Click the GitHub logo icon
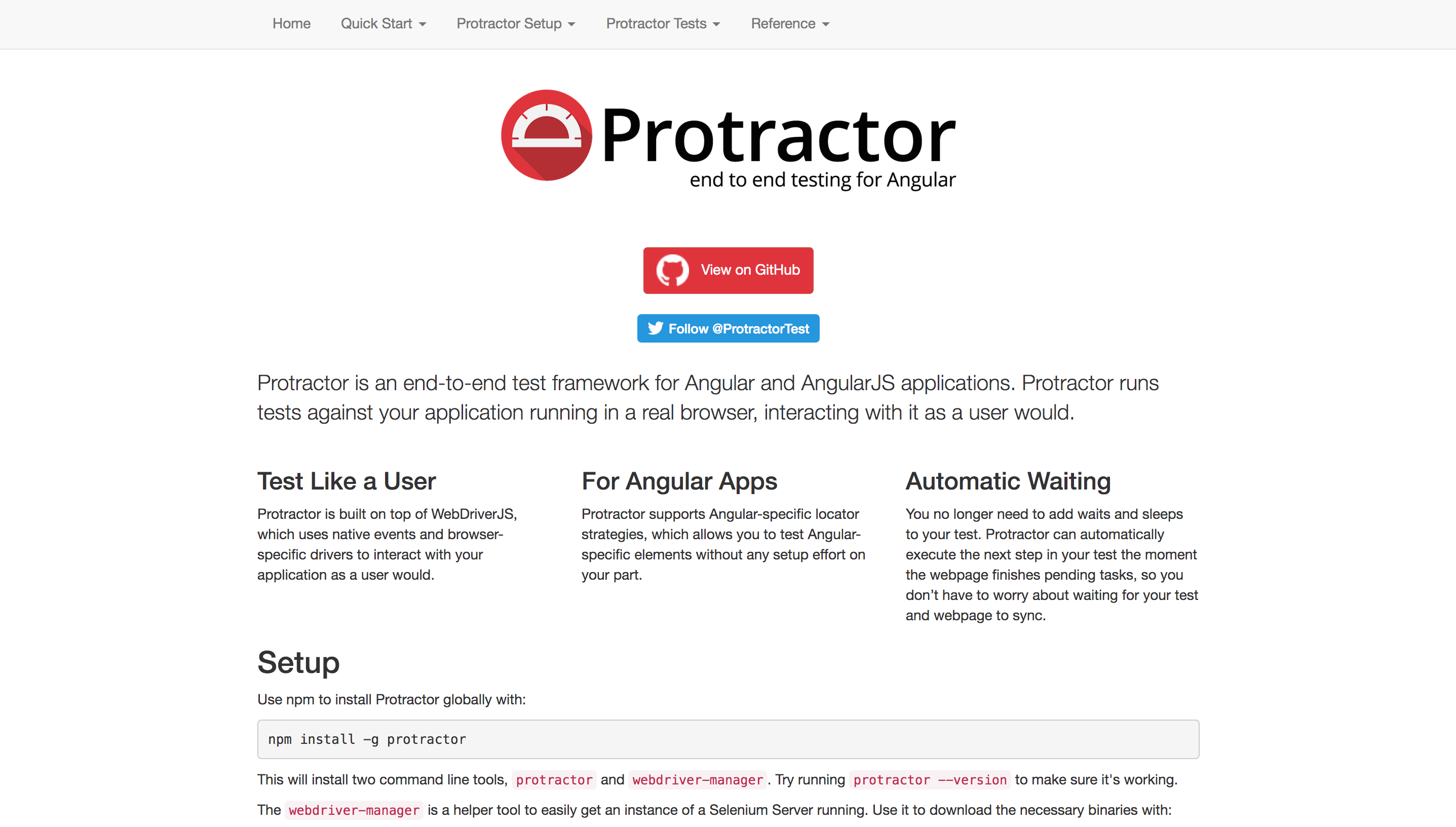This screenshot has width=1456, height=827. 671,270
